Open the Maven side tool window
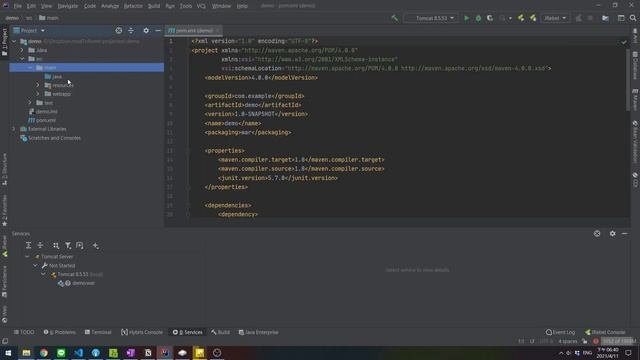Screen dimensions: 640x360 (635, 100)
